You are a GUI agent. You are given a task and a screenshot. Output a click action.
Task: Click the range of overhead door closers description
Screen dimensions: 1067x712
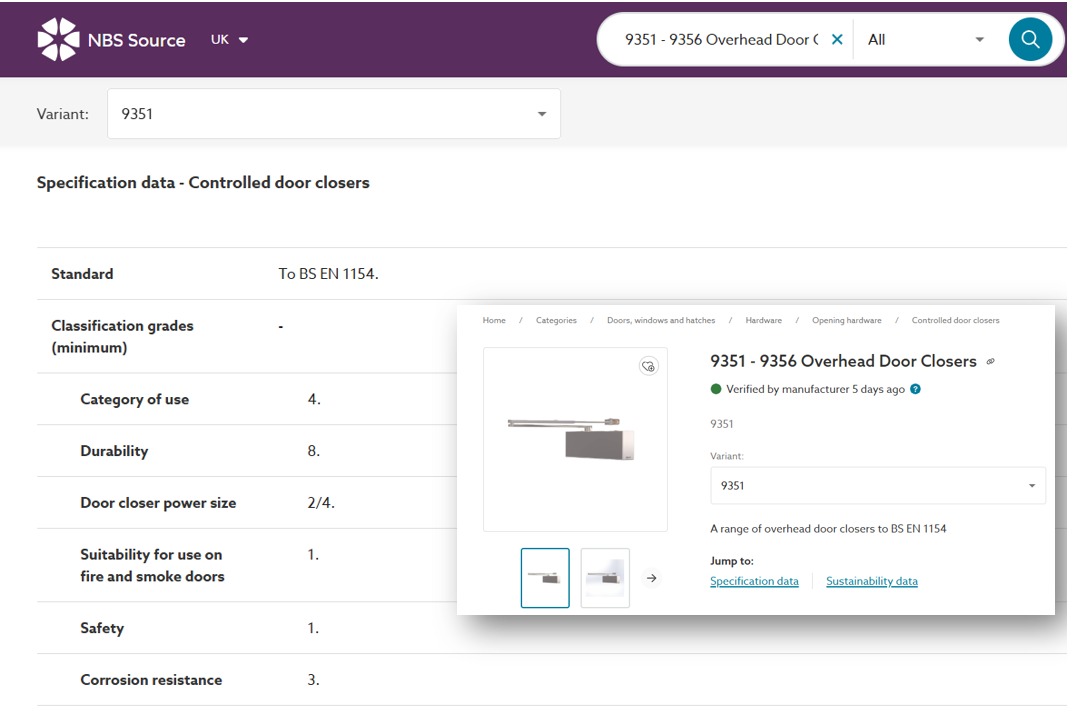(828, 529)
